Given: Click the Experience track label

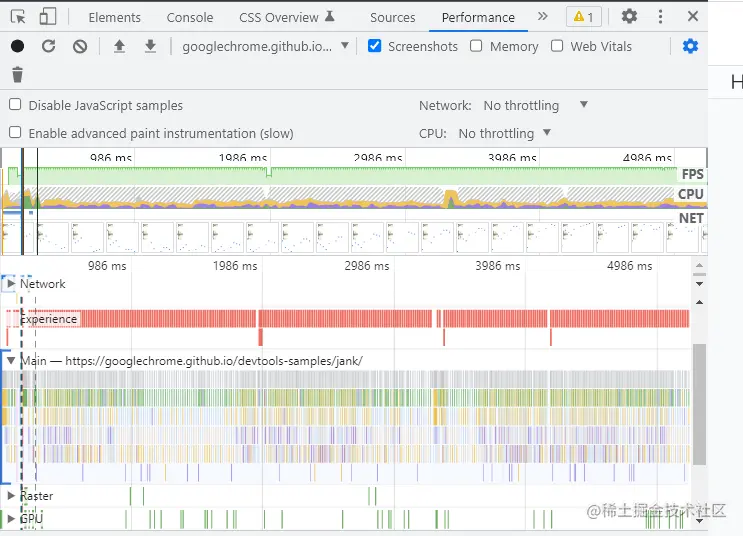Looking at the screenshot, I should (49, 319).
